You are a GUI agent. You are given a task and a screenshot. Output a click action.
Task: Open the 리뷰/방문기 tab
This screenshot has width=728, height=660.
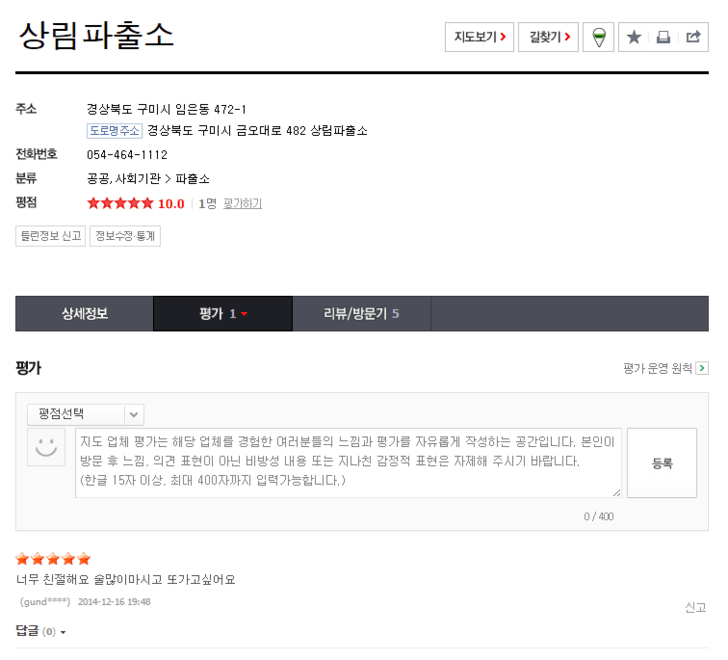(x=361, y=314)
